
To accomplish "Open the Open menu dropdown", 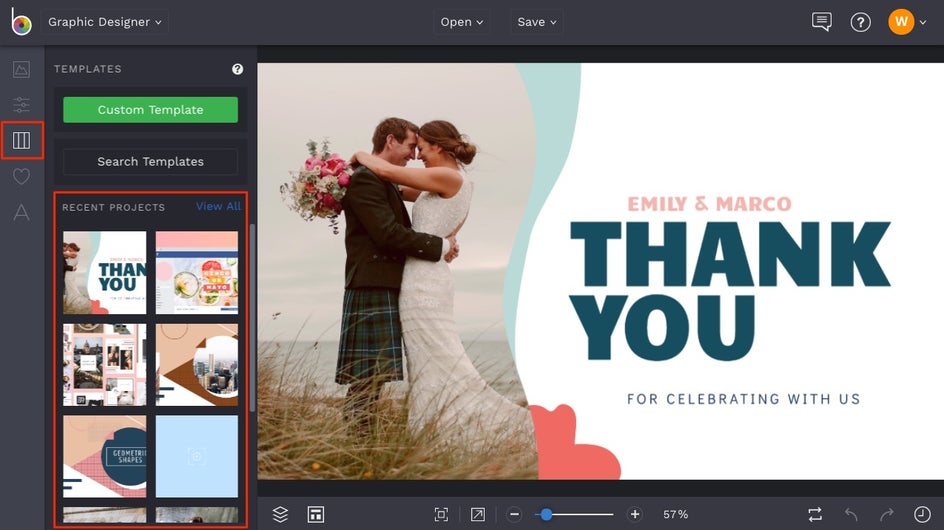I will point(462,22).
